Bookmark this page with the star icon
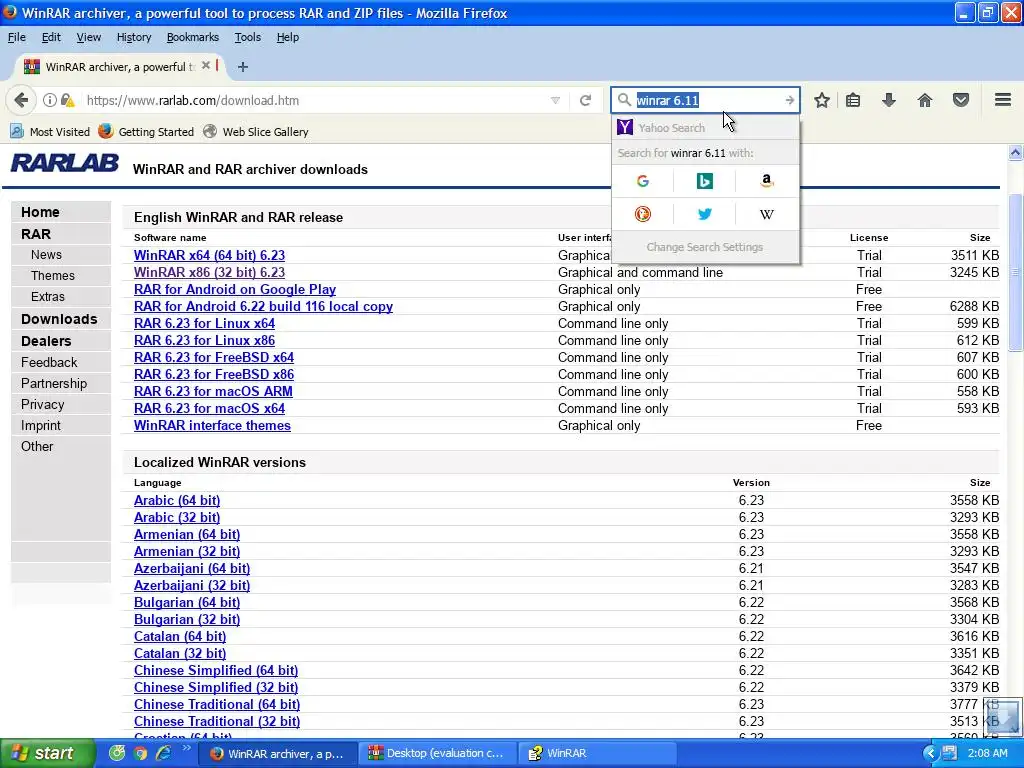This screenshot has width=1024, height=768. 822,100
